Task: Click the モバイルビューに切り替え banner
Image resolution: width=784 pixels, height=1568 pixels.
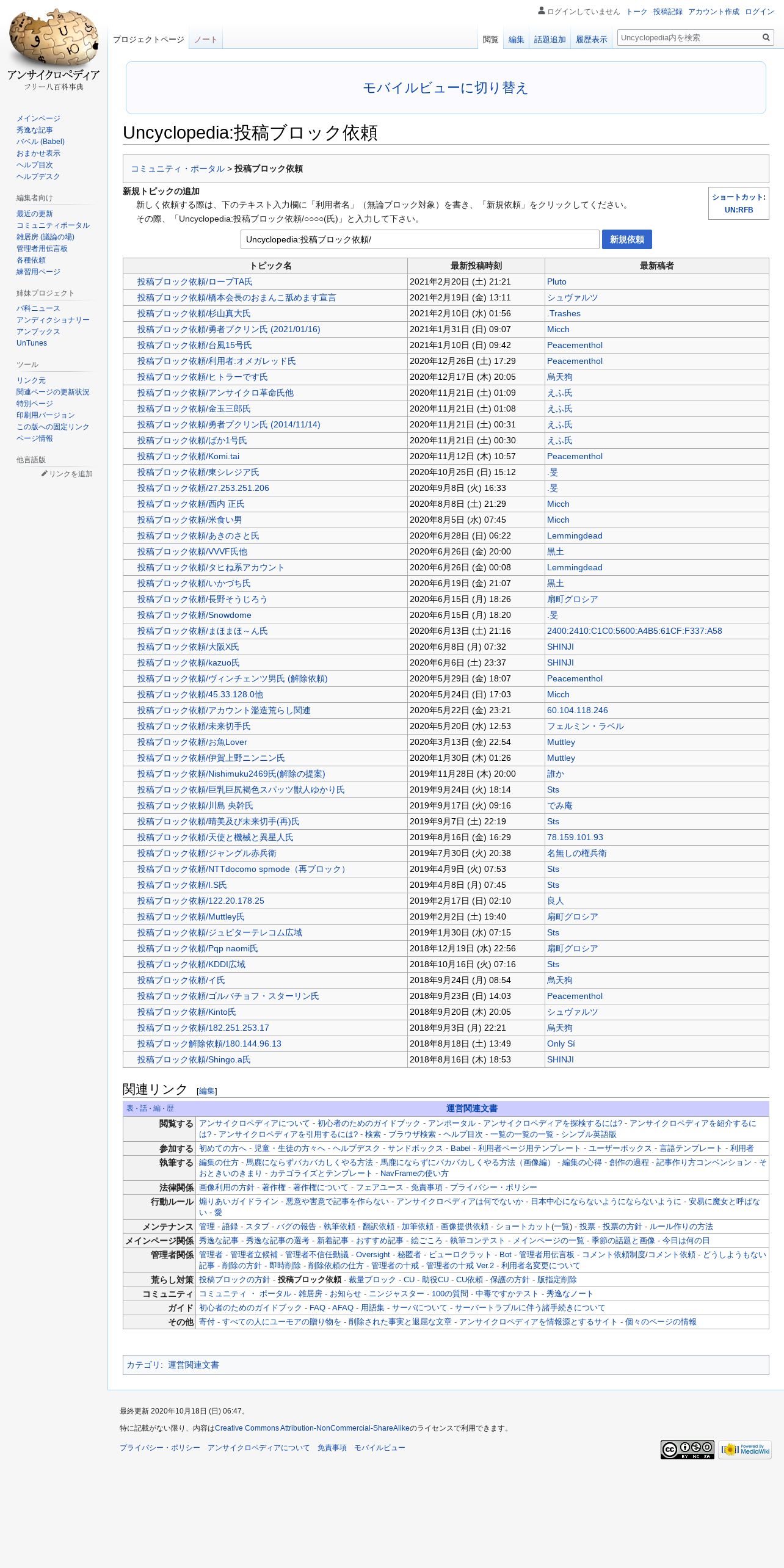Action: click(x=446, y=88)
